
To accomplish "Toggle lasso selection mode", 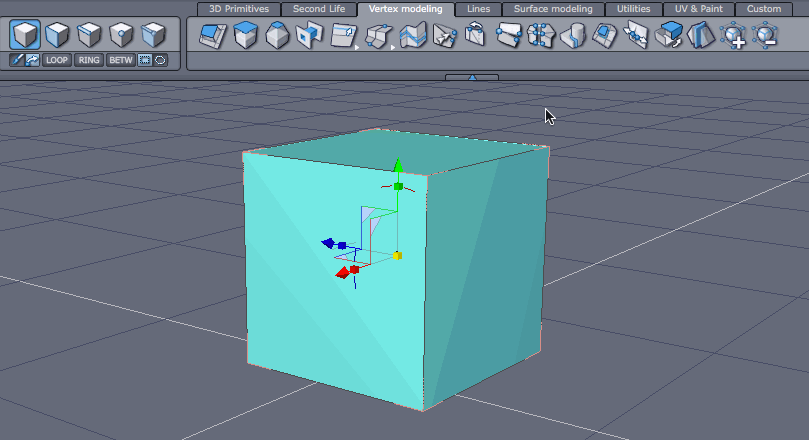I will 160,60.
